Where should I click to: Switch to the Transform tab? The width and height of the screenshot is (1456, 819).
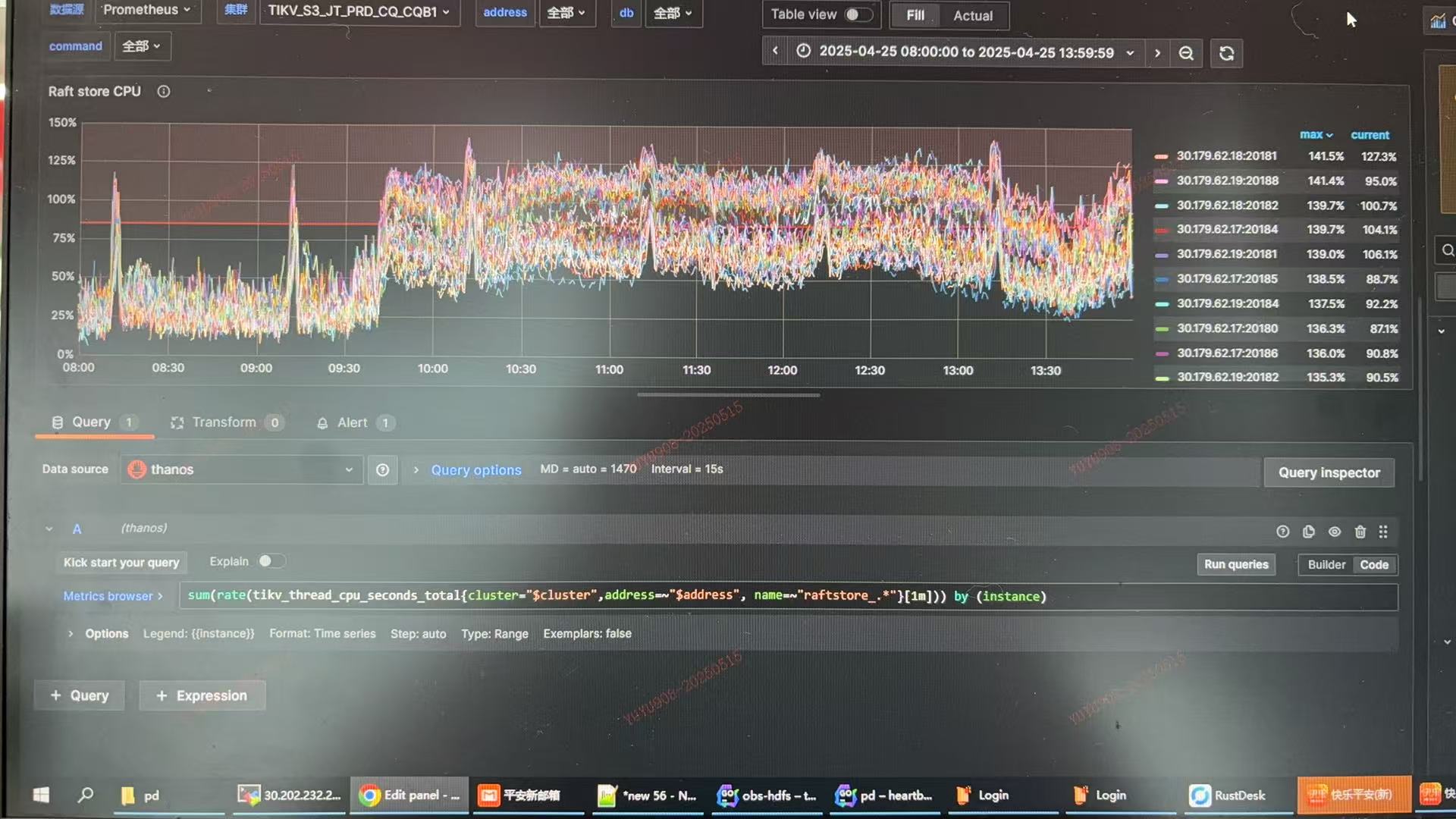[x=225, y=422]
